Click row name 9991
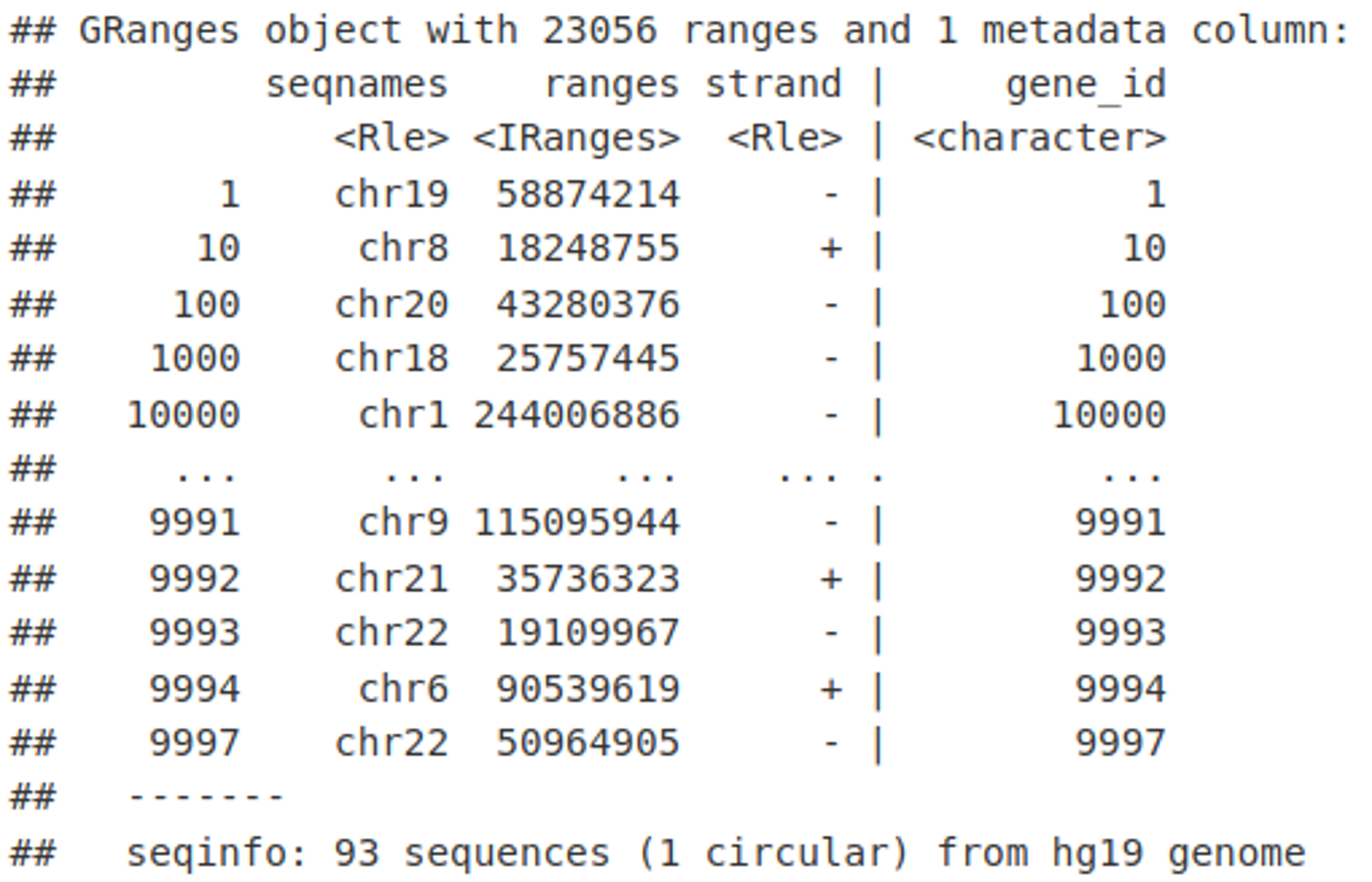The width and height of the screenshot is (1372, 882). (195, 523)
